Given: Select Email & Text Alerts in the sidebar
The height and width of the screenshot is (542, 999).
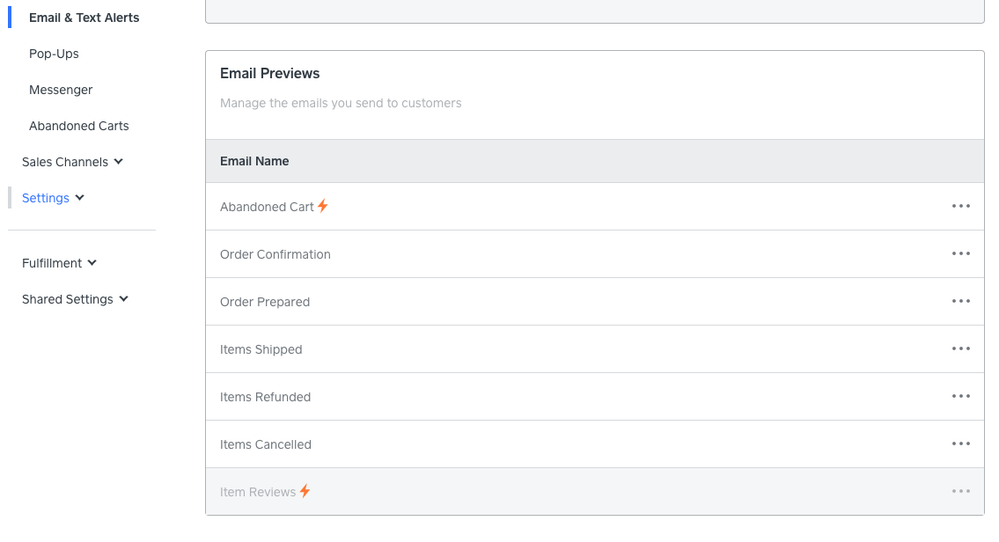Looking at the screenshot, I should tap(84, 18).
